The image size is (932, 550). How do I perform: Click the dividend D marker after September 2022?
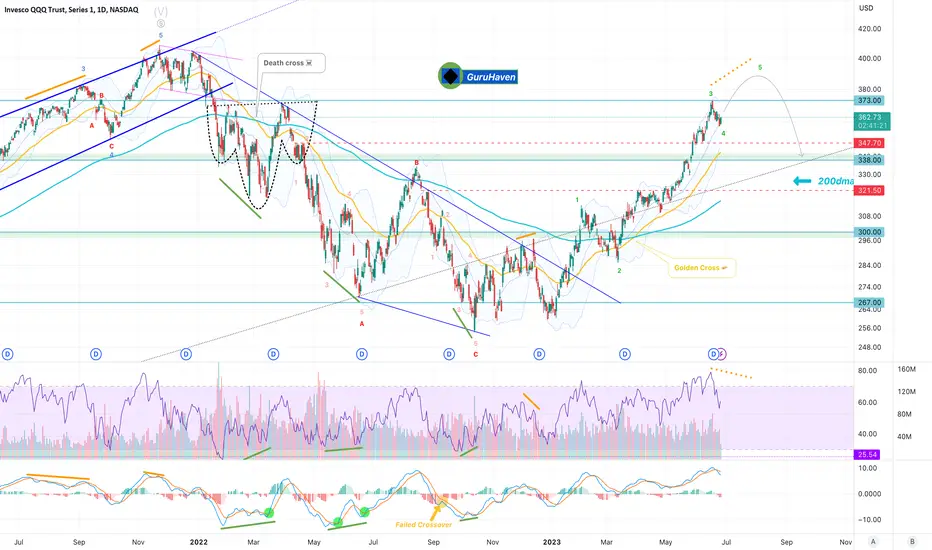coord(449,354)
